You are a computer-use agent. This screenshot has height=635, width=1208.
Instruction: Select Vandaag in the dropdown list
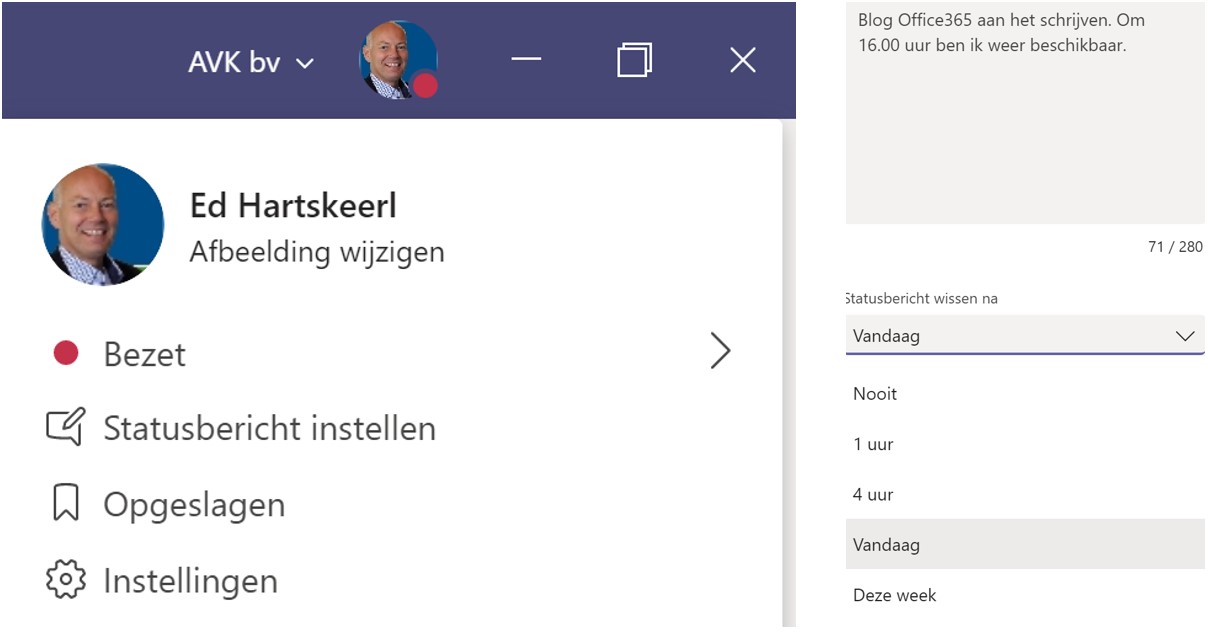(886, 545)
